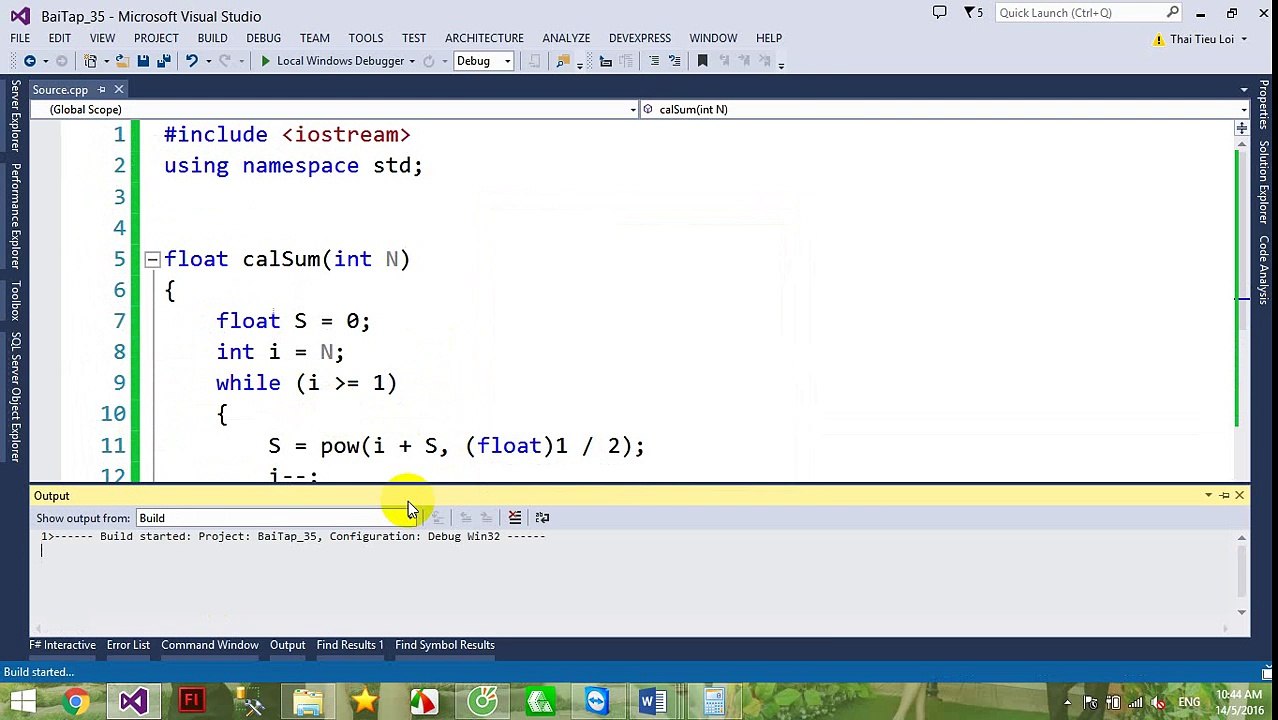Open the DEBUG menu
The width and height of the screenshot is (1278, 720).
[263, 38]
